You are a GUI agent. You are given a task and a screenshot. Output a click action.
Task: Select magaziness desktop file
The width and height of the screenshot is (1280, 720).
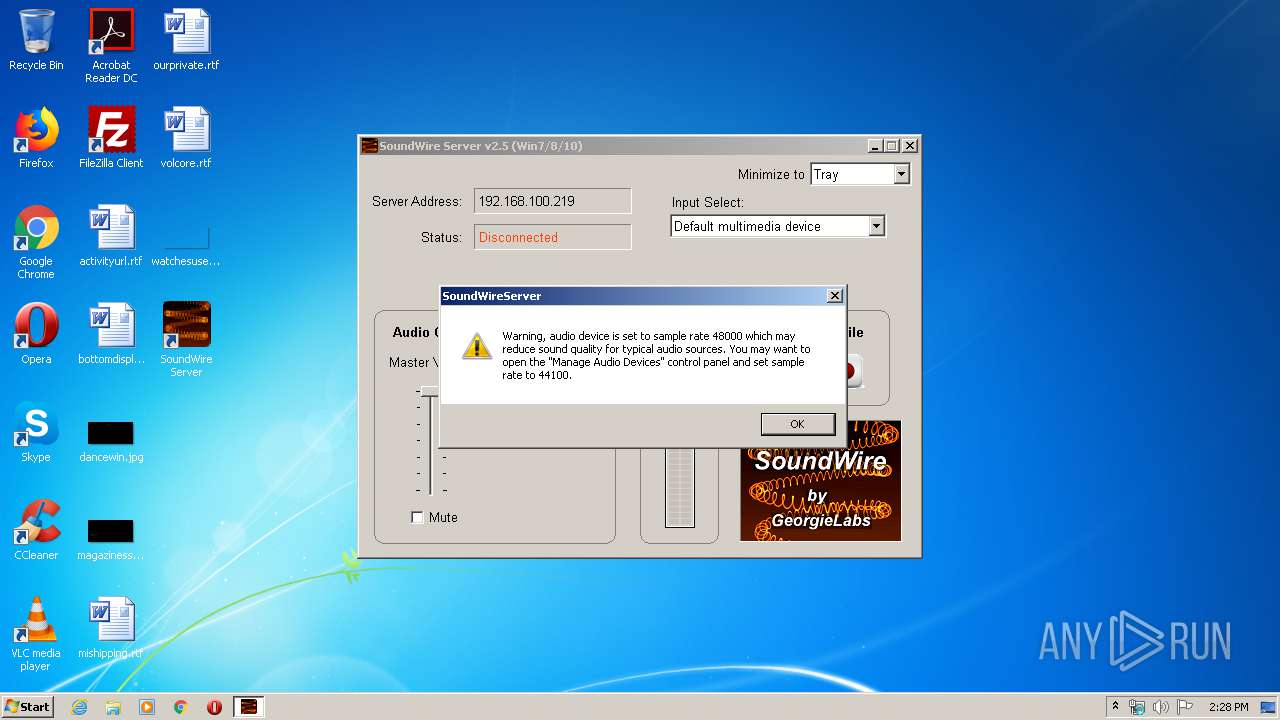click(x=111, y=539)
